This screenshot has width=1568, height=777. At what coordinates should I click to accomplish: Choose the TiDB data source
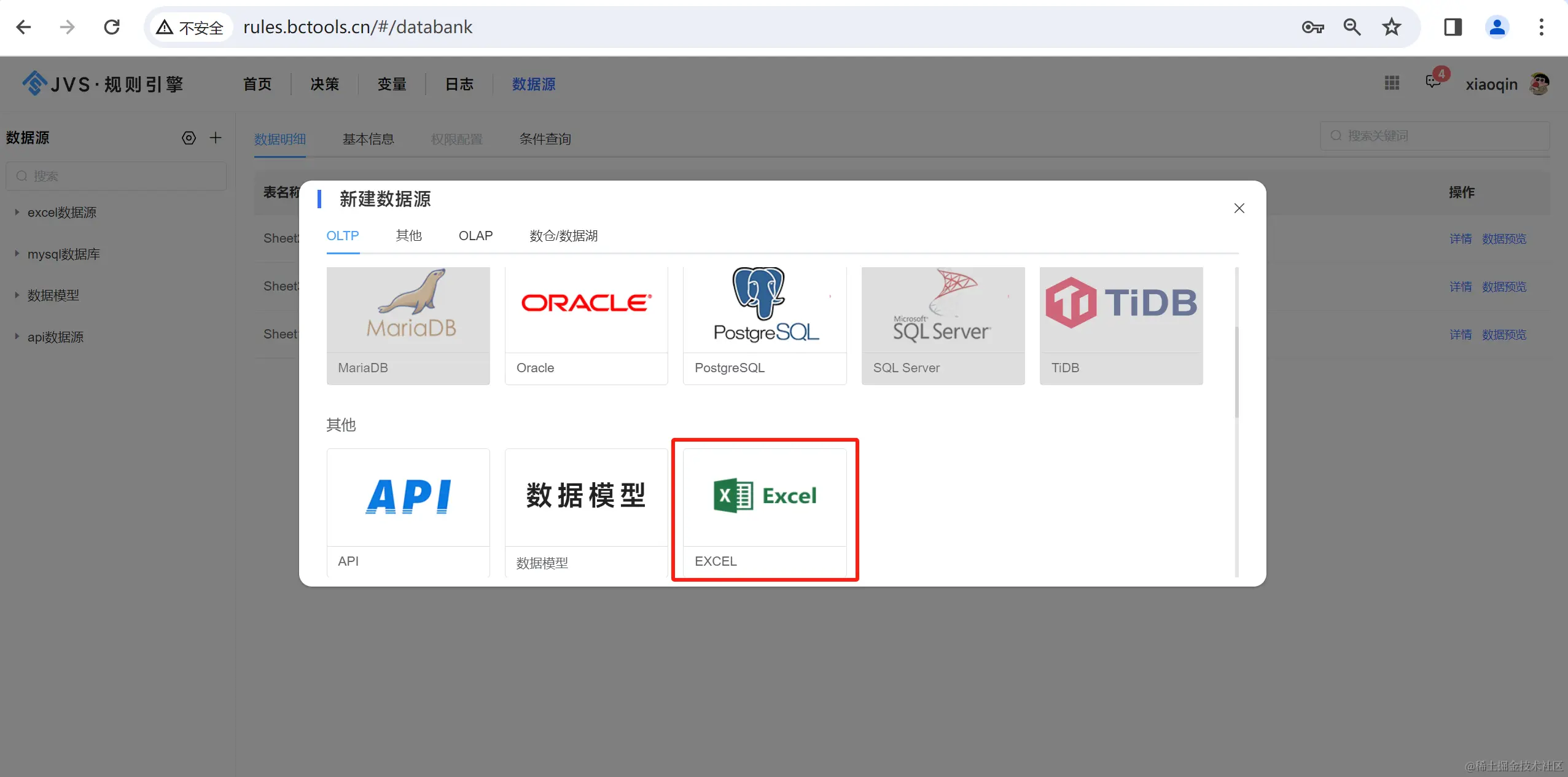[x=1121, y=324]
